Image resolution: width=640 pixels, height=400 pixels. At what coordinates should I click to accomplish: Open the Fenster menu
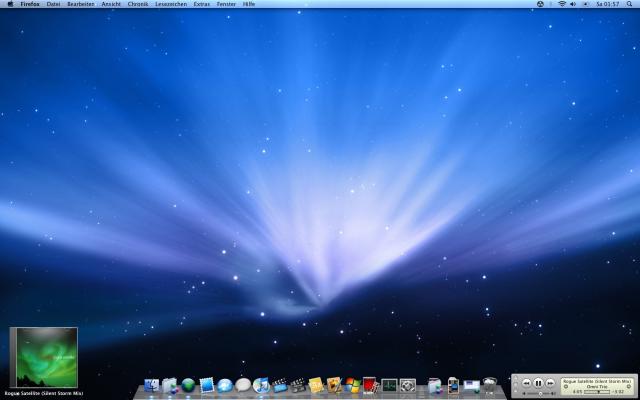[x=226, y=4]
